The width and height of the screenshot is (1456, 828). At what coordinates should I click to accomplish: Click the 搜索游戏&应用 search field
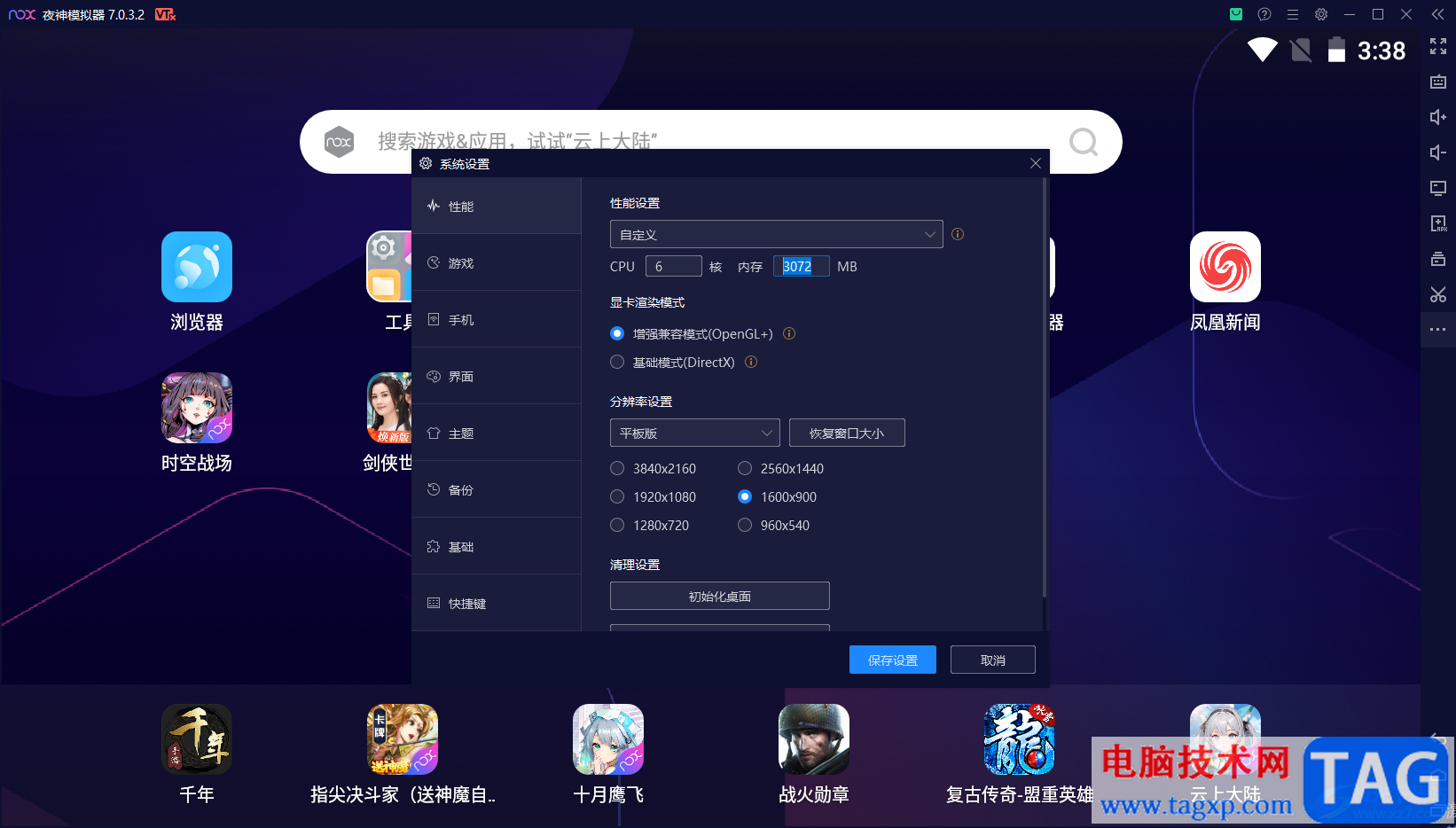[709, 140]
